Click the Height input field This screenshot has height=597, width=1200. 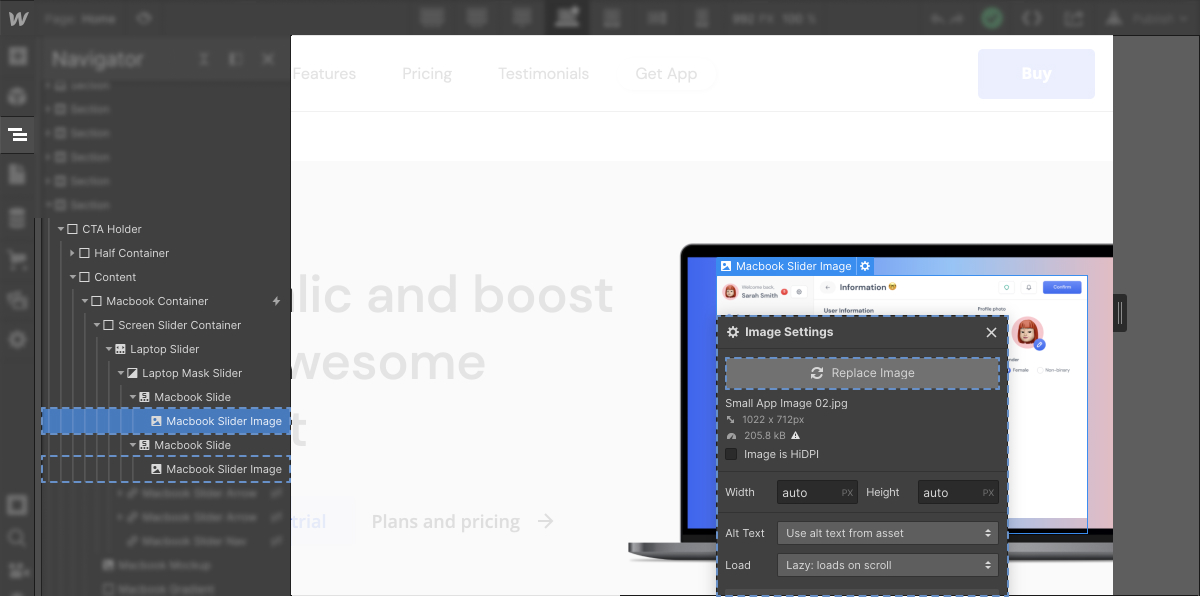pos(958,493)
